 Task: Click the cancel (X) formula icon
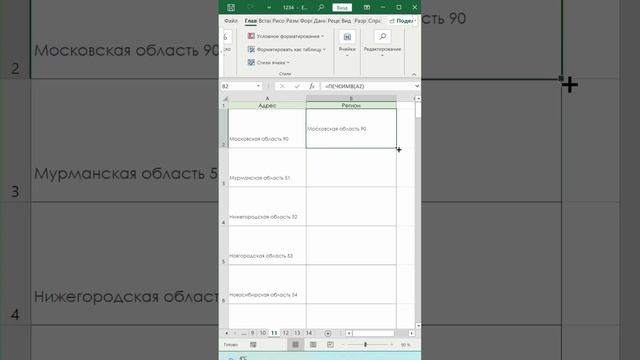[x=282, y=86]
